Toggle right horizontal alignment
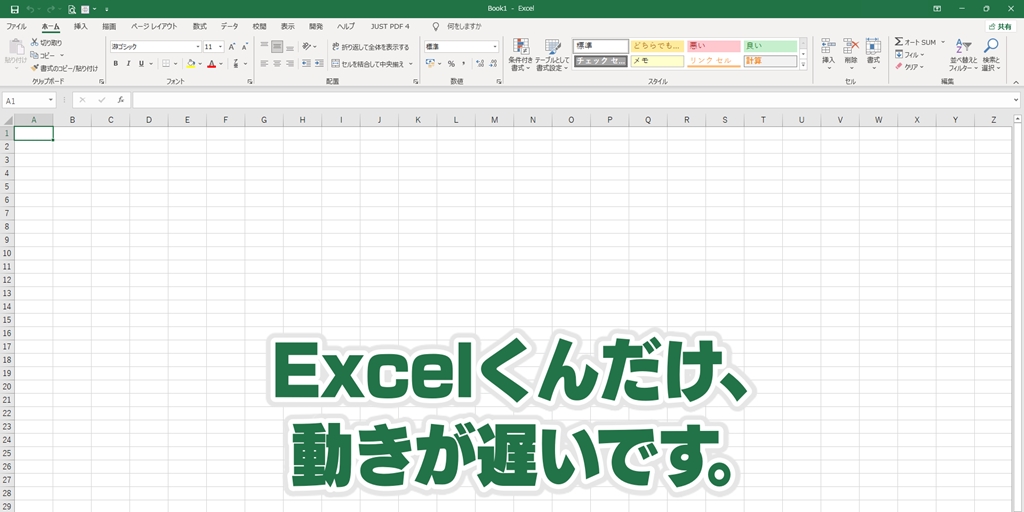Image resolution: width=1024 pixels, height=512 pixels. click(x=289, y=63)
